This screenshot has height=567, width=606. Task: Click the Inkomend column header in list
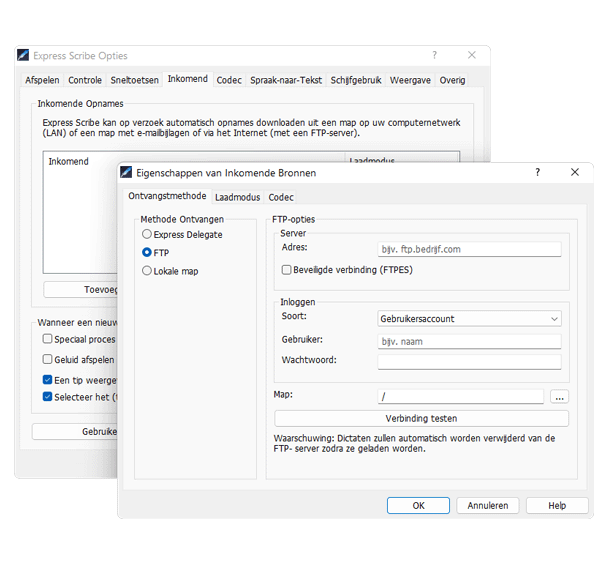68,161
